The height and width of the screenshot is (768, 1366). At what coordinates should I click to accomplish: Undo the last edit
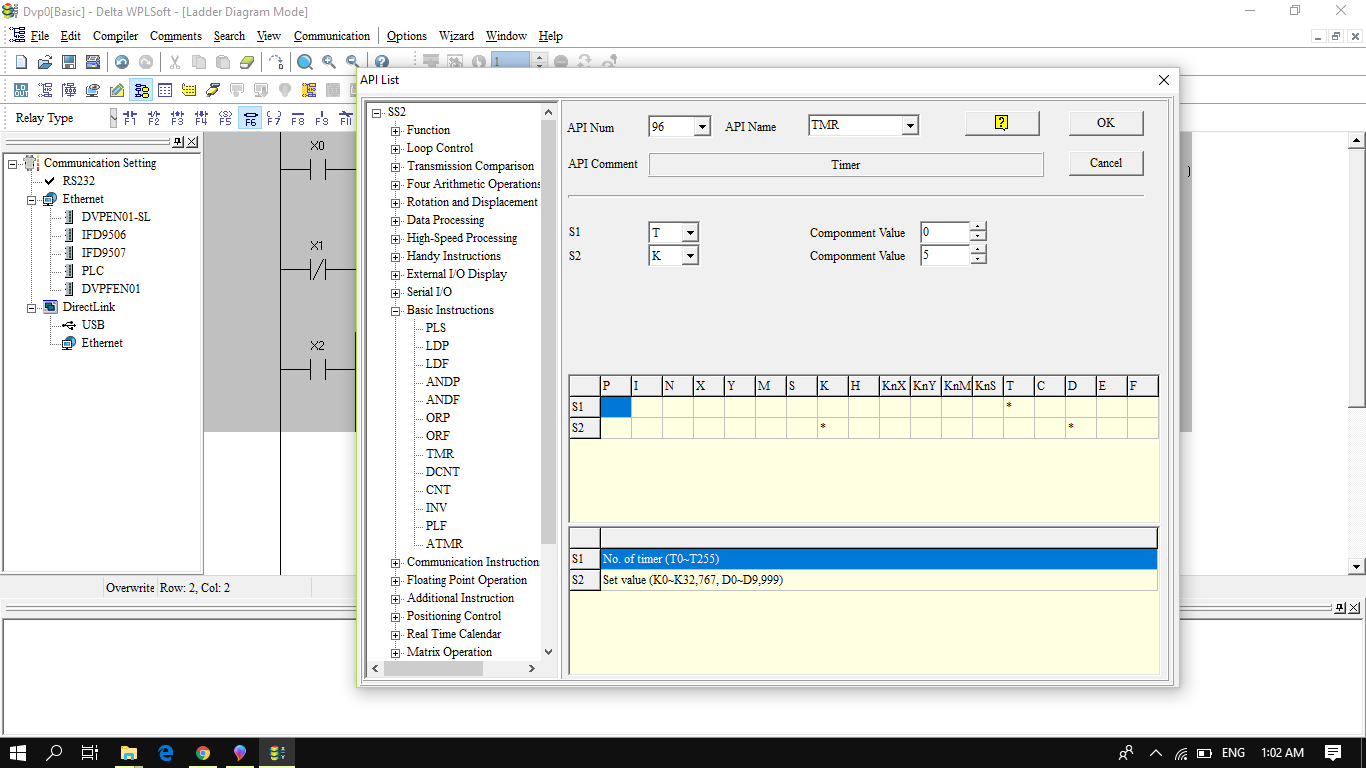click(x=121, y=61)
